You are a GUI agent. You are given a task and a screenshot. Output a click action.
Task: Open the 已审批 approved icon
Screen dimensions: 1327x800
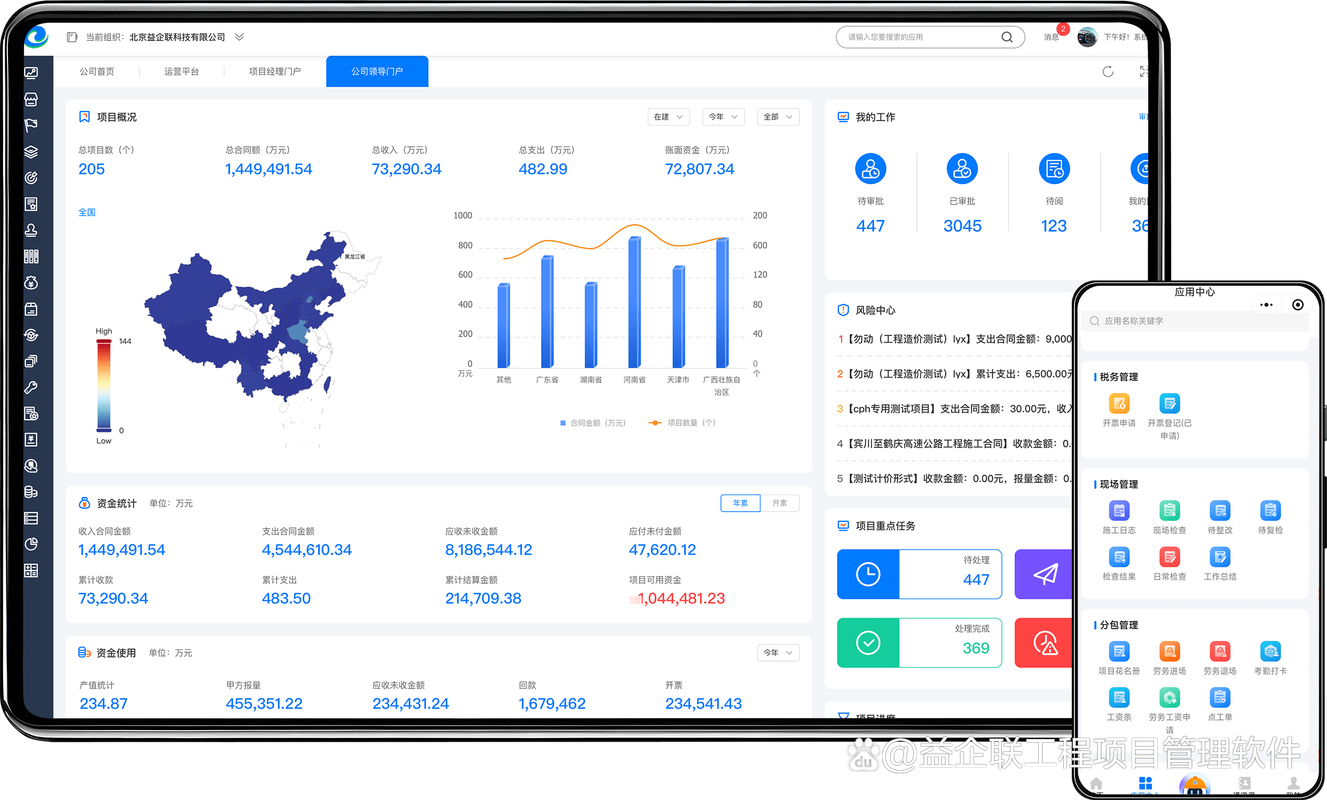click(962, 168)
